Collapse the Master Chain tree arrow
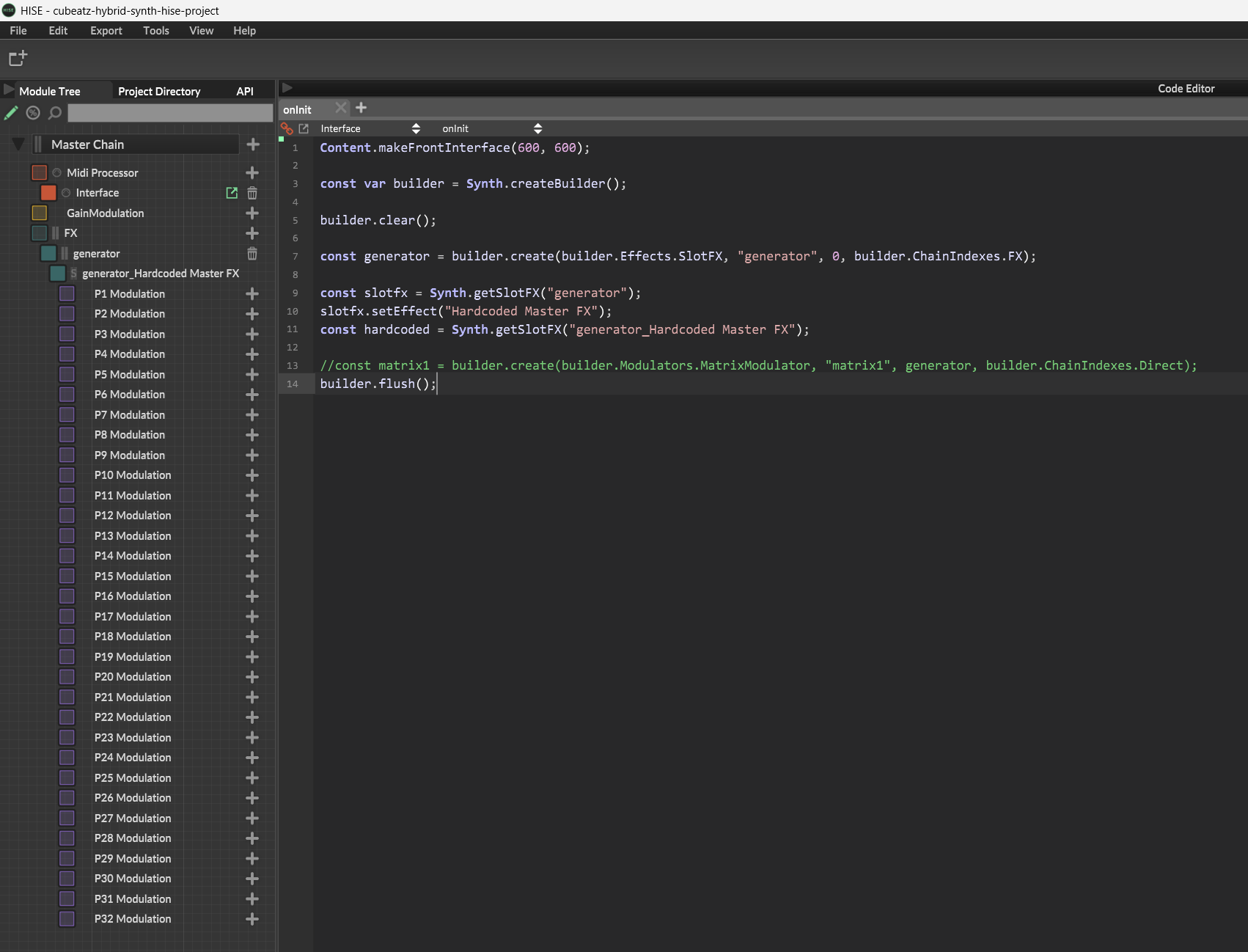1248x952 pixels. (x=18, y=144)
